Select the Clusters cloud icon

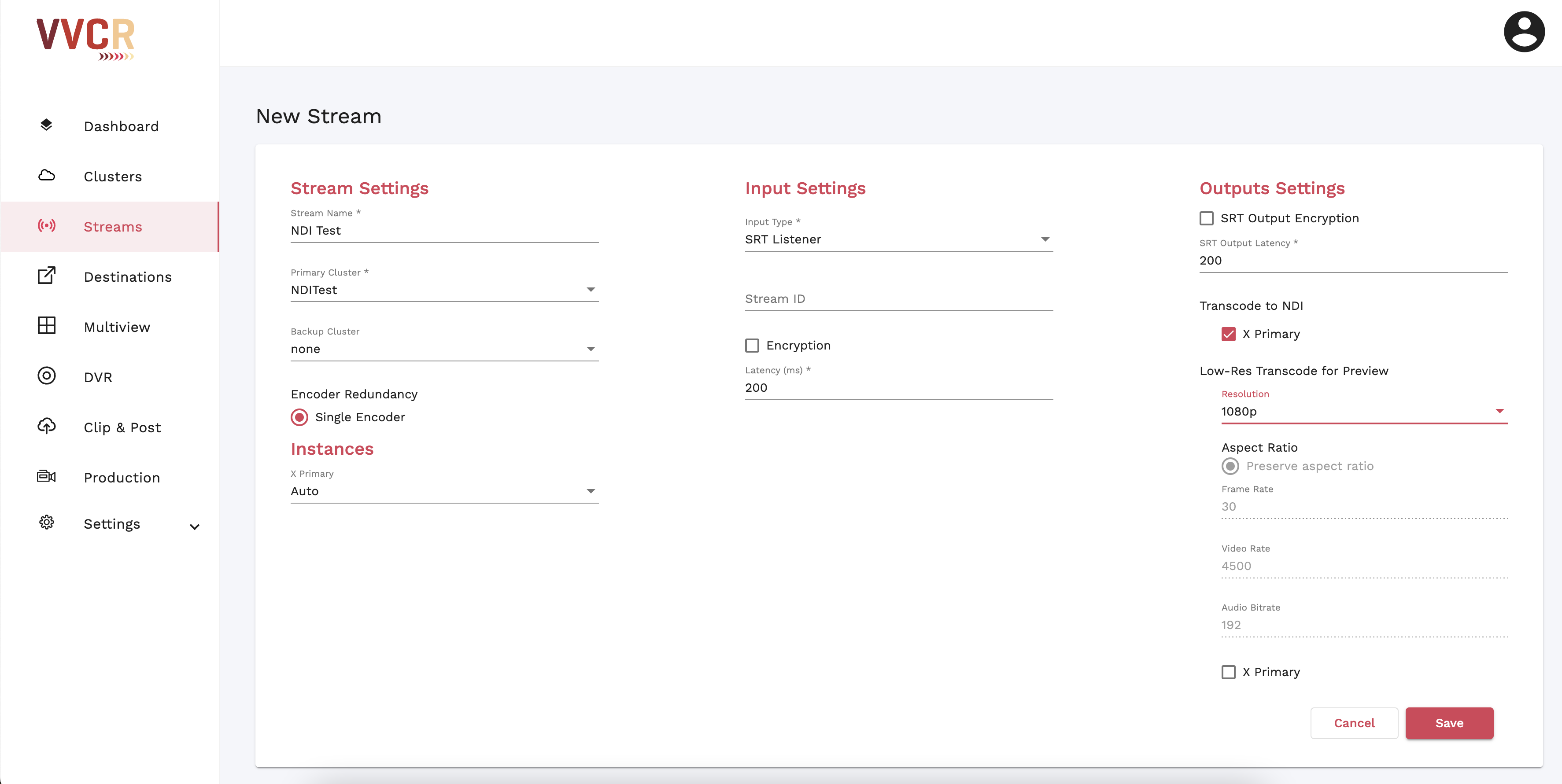[x=47, y=176]
